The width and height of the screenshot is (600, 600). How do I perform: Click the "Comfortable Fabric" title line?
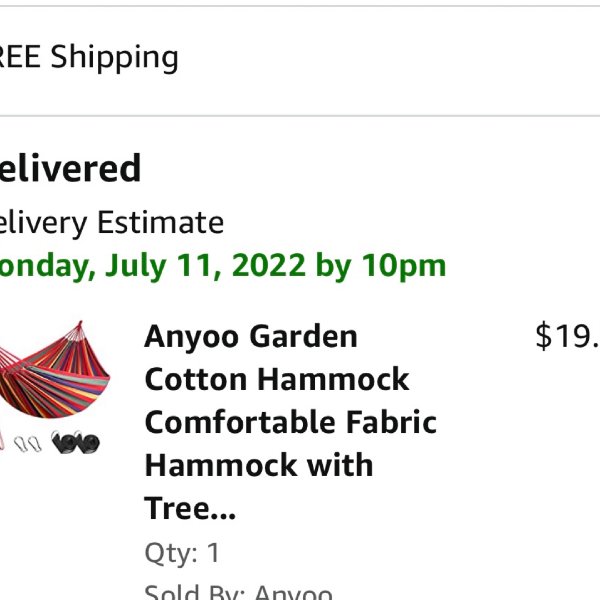point(291,422)
